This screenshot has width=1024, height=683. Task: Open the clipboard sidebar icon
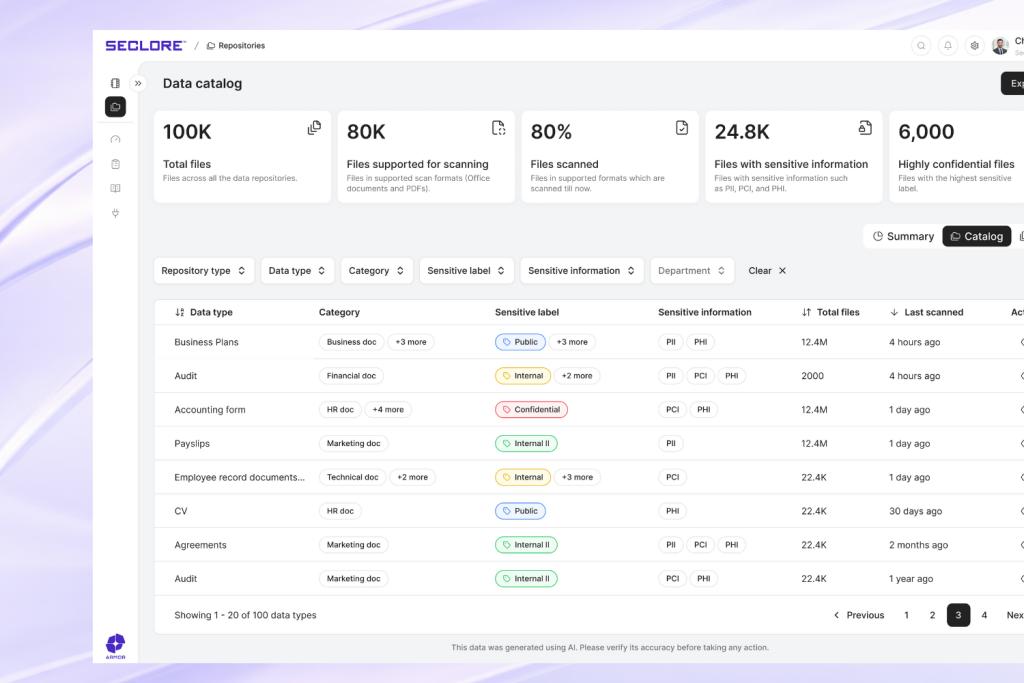(x=116, y=164)
